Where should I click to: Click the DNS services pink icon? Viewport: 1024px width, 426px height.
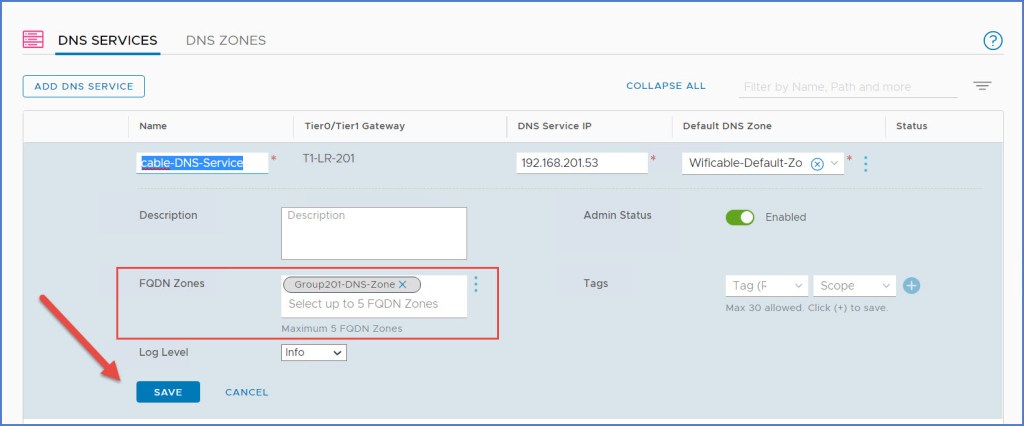tap(33, 40)
